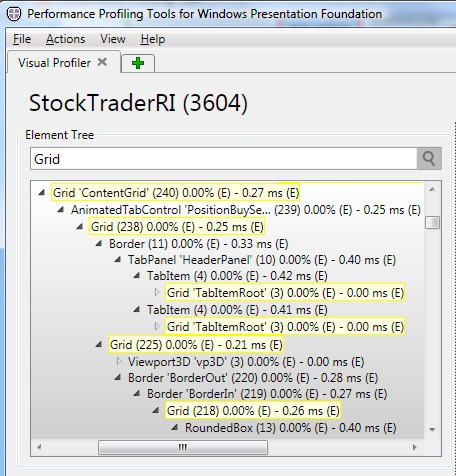This screenshot has width=456, height=476.
Task: Select the Grid (225) tree item
Action: click(x=196, y=344)
